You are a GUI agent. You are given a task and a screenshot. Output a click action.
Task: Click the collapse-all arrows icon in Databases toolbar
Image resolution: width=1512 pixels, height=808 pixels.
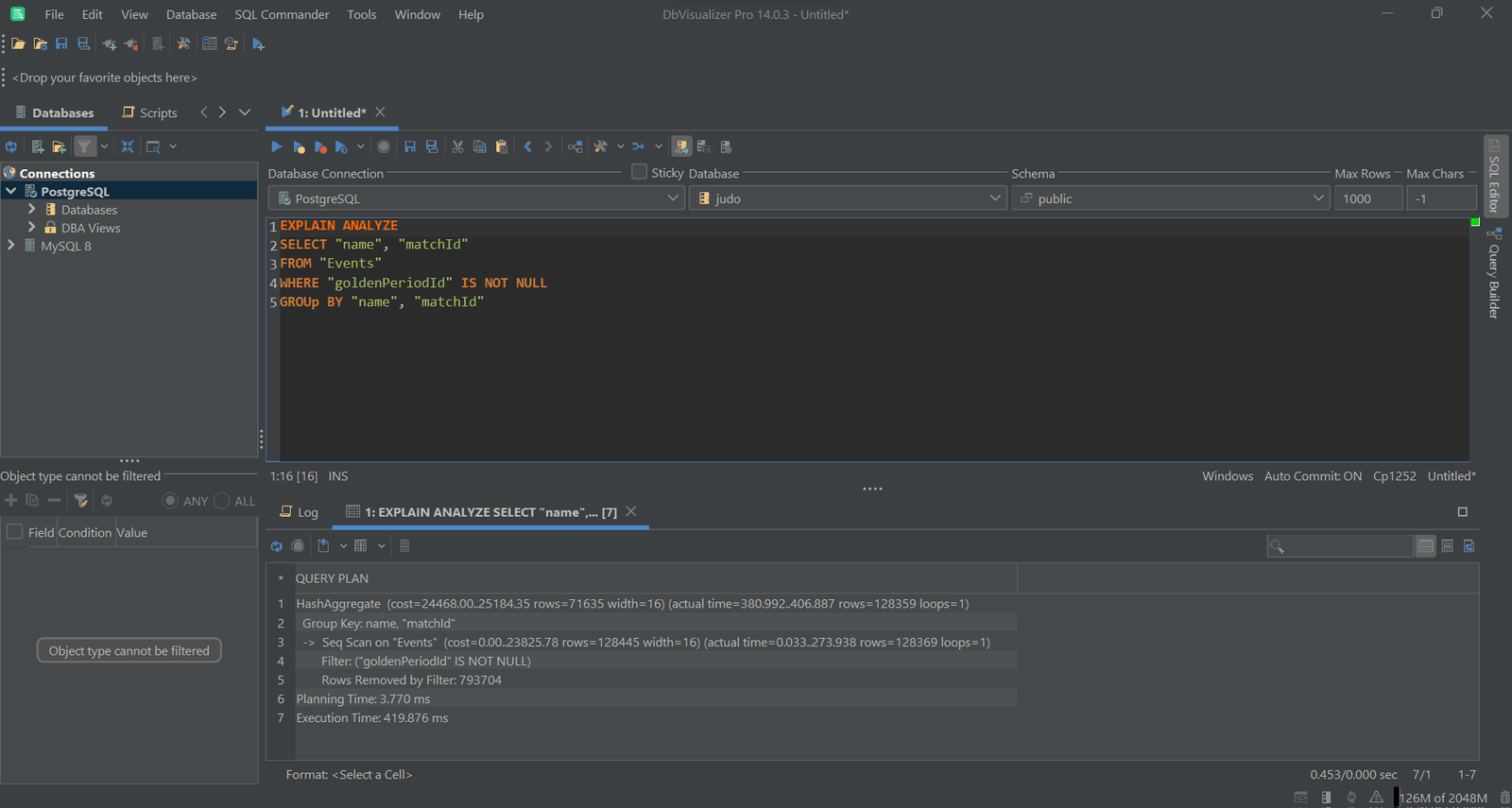128,146
